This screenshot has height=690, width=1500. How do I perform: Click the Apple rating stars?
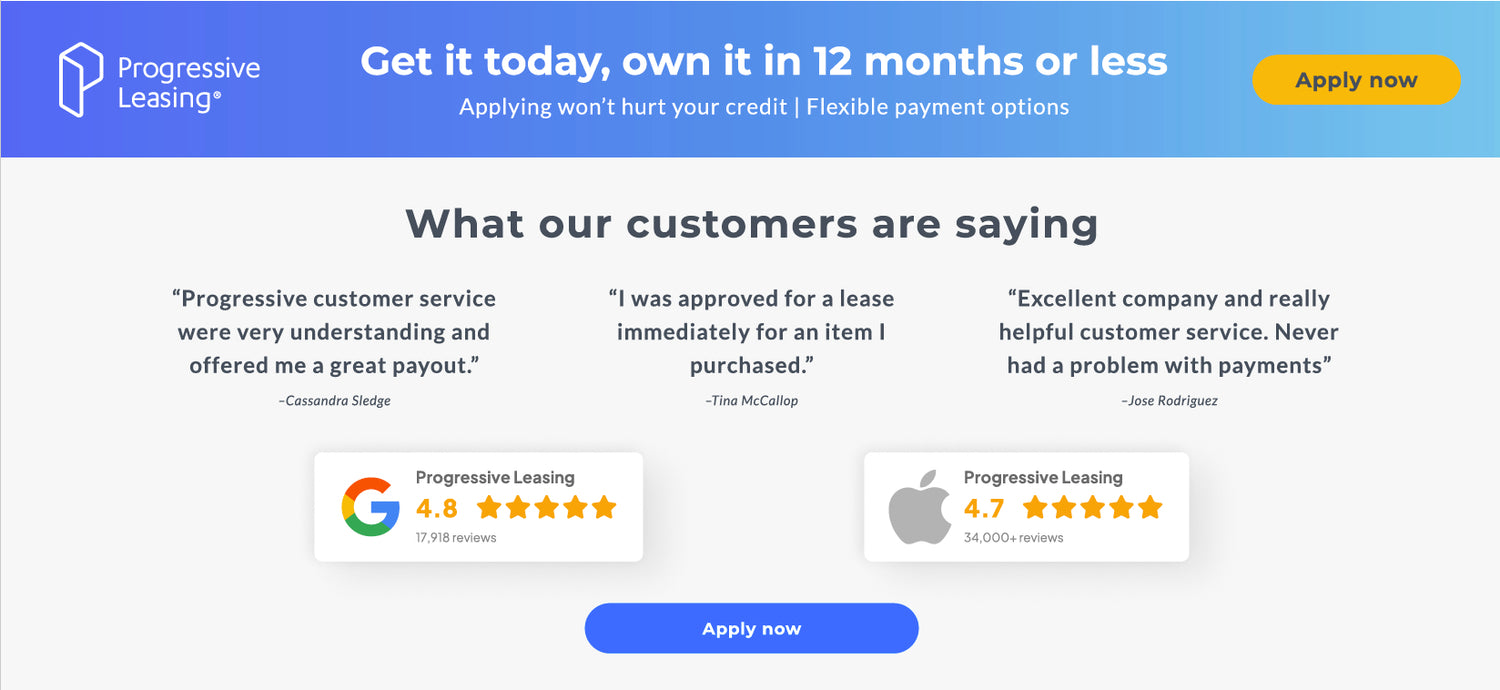point(1093,508)
